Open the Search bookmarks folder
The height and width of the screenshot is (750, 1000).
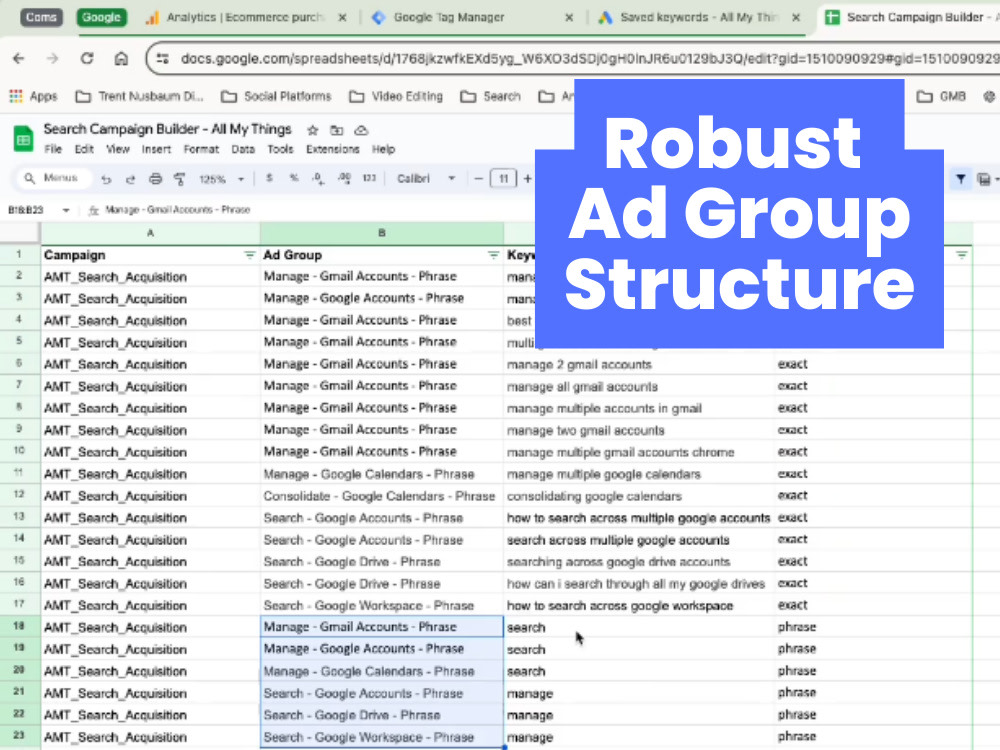pyautogui.click(x=490, y=96)
